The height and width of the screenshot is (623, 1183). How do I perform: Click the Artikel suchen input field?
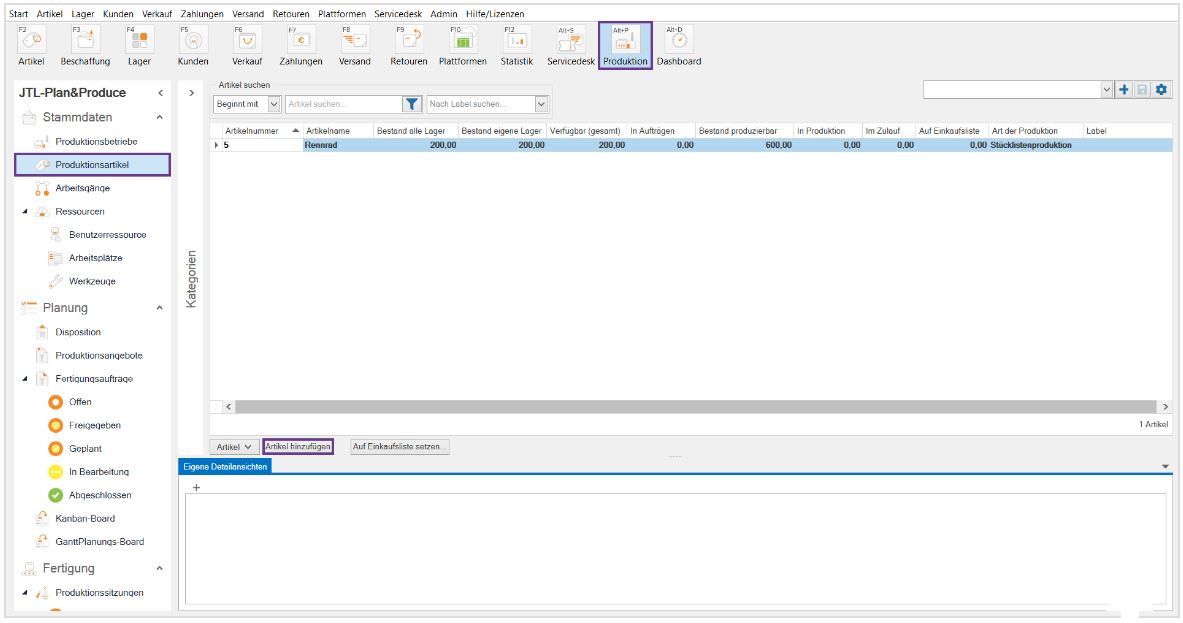click(x=343, y=104)
